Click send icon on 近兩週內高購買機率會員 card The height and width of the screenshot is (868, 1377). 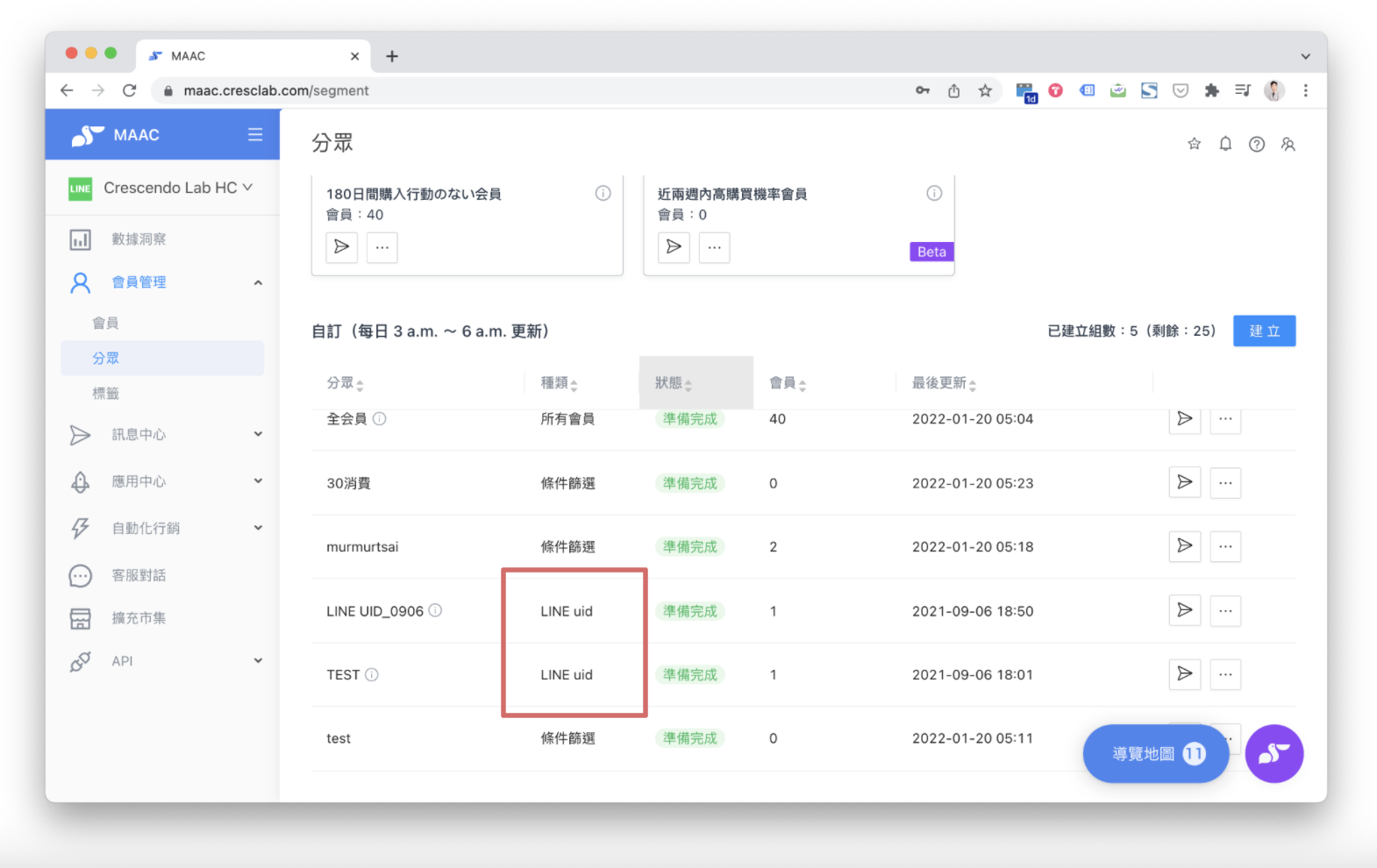[x=674, y=247]
